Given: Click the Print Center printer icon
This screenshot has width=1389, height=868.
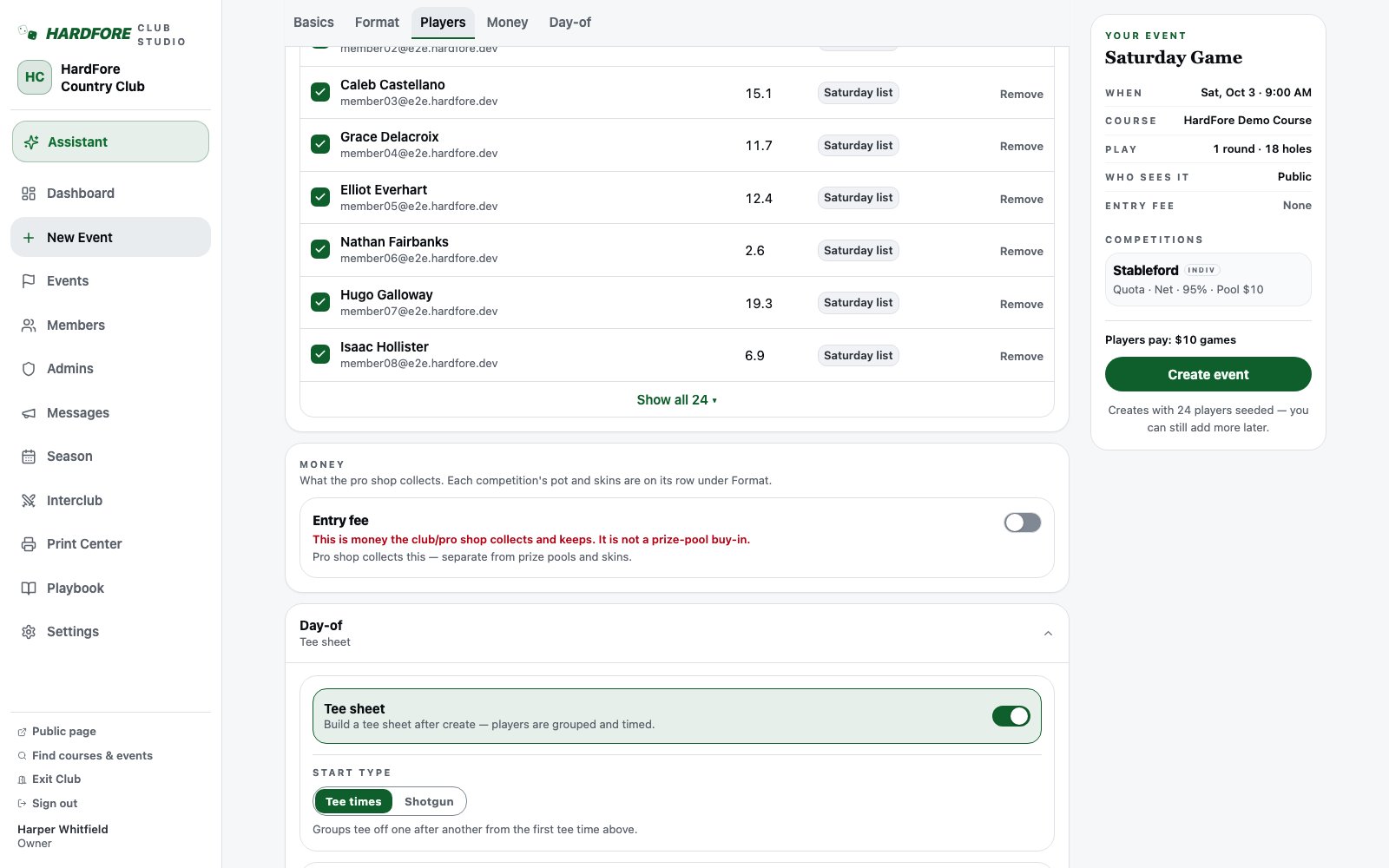Looking at the screenshot, I should click(x=29, y=544).
